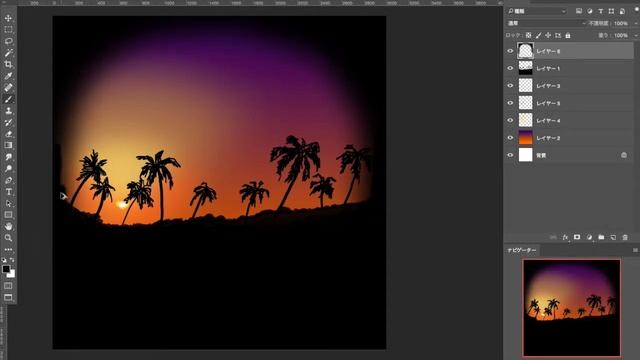
Task: Open the blend mode dropdown
Action: click(x=546, y=23)
